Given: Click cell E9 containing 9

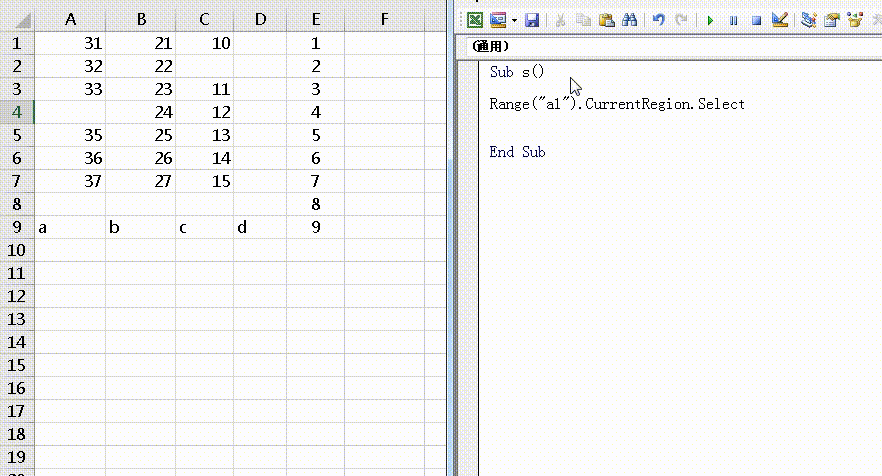Looking at the screenshot, I should 316,227.
